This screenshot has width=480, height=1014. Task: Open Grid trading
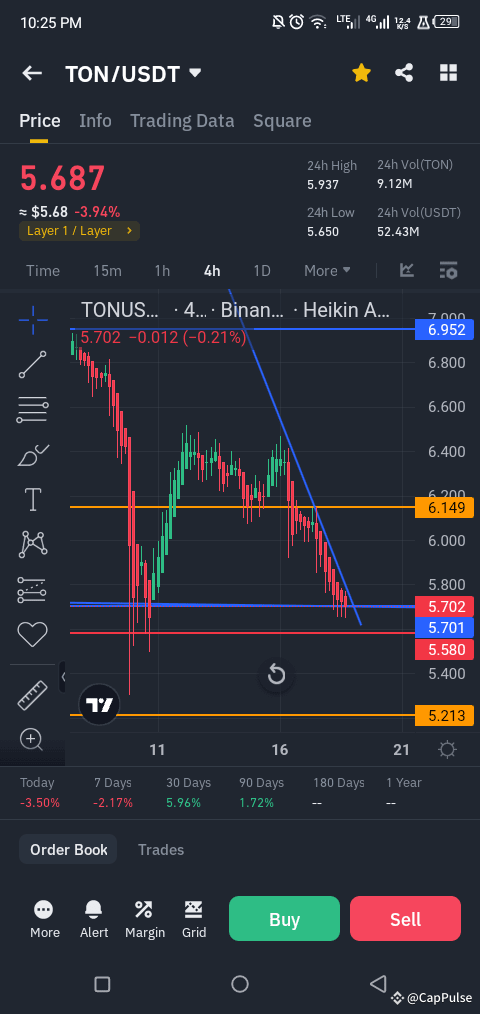pyautogui.click(x=194, y=919)
